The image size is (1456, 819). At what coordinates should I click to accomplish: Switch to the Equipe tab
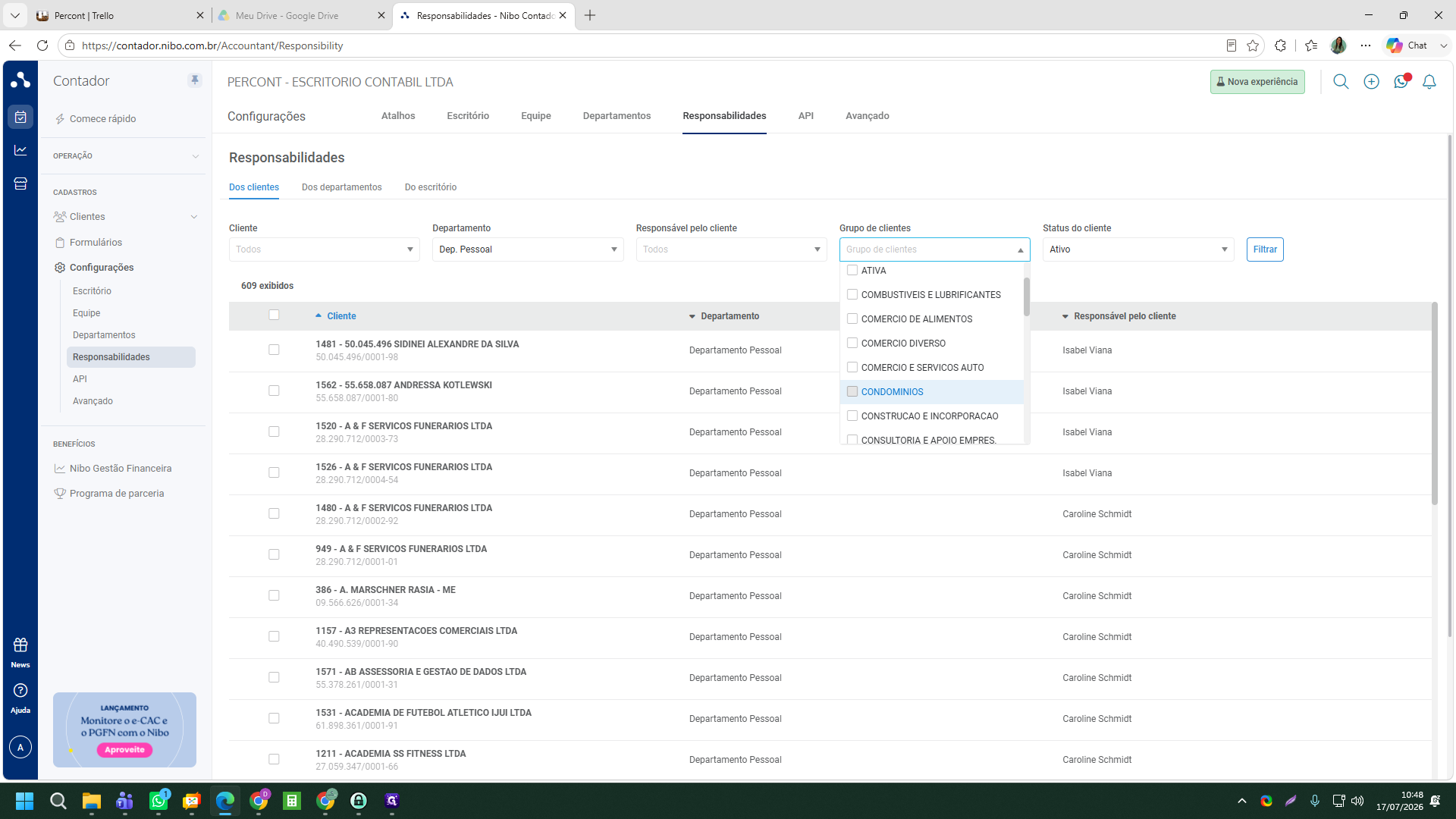pos(536,116)
